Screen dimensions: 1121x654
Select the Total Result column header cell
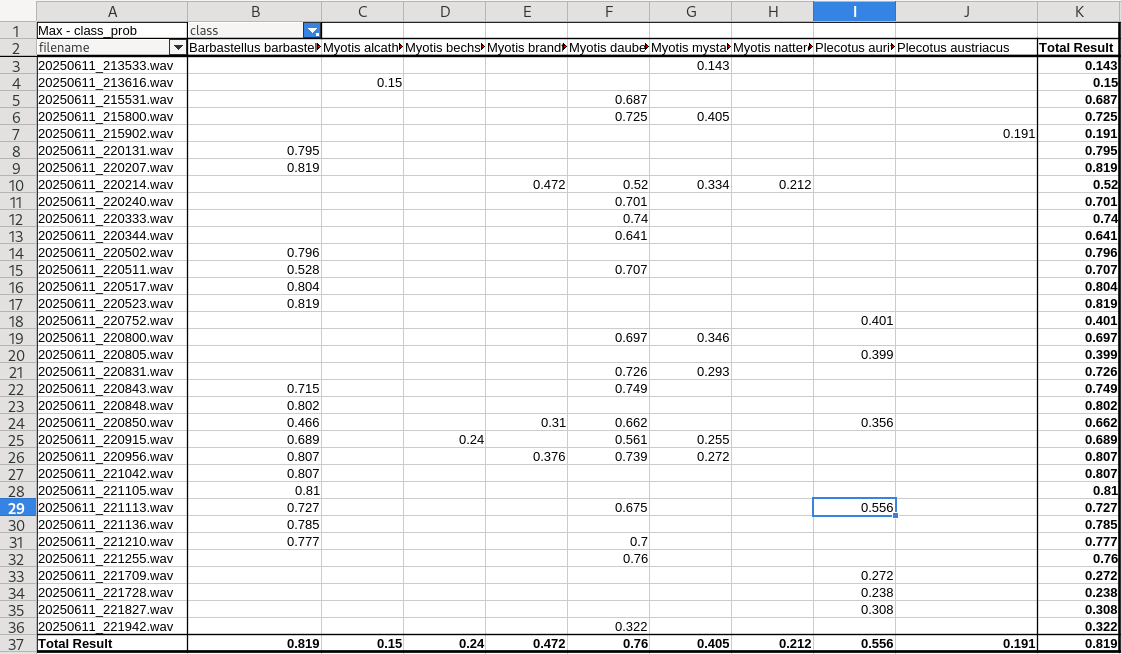1076,48
